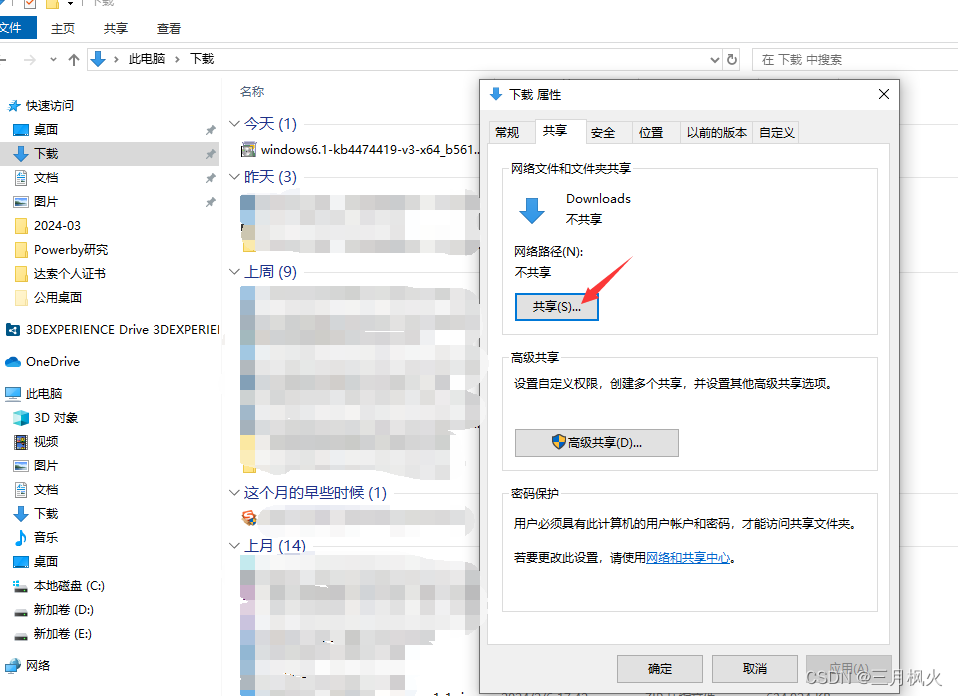958x696 pixels.
Task: Open 本地磁盘 (C:) drive
Action: [x=70, y=585]
